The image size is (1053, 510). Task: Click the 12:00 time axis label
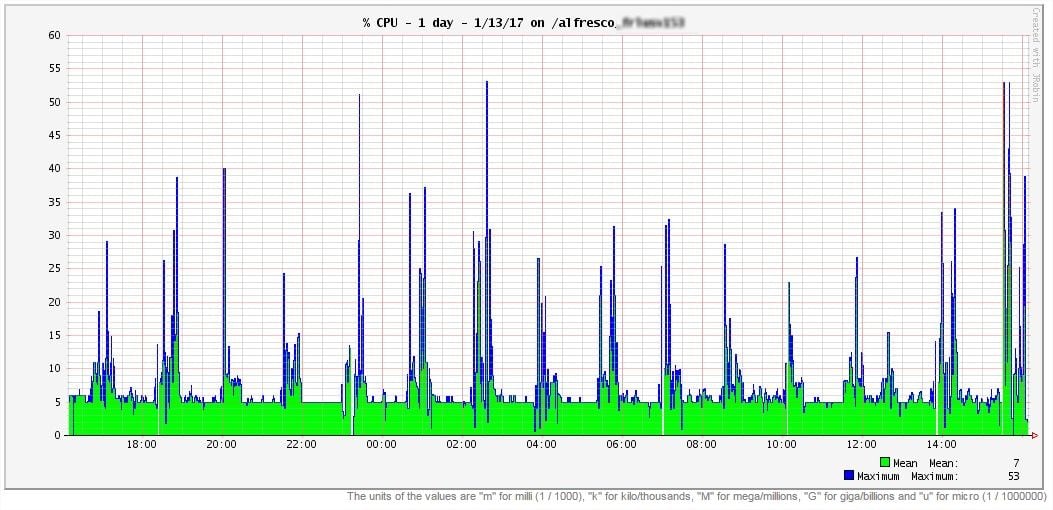tap(862, 445)
